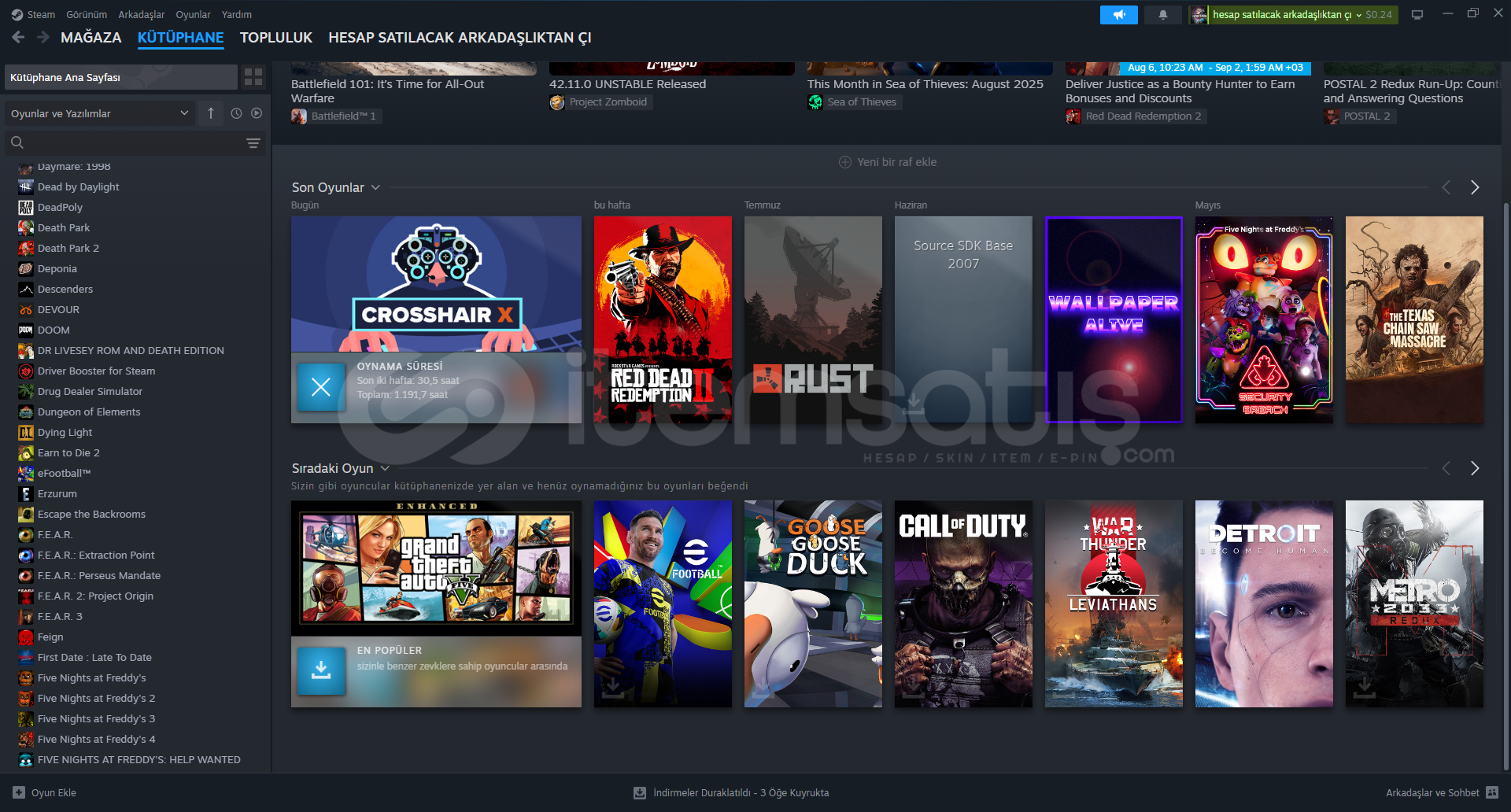Click Kütüphane Ana Sayfası button
The image size is (1511, 812).
tap(121, 77)
